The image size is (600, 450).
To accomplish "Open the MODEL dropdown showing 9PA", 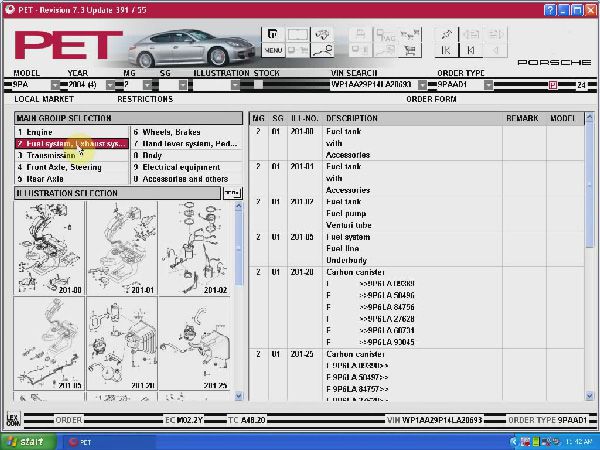I will [55, 85].
